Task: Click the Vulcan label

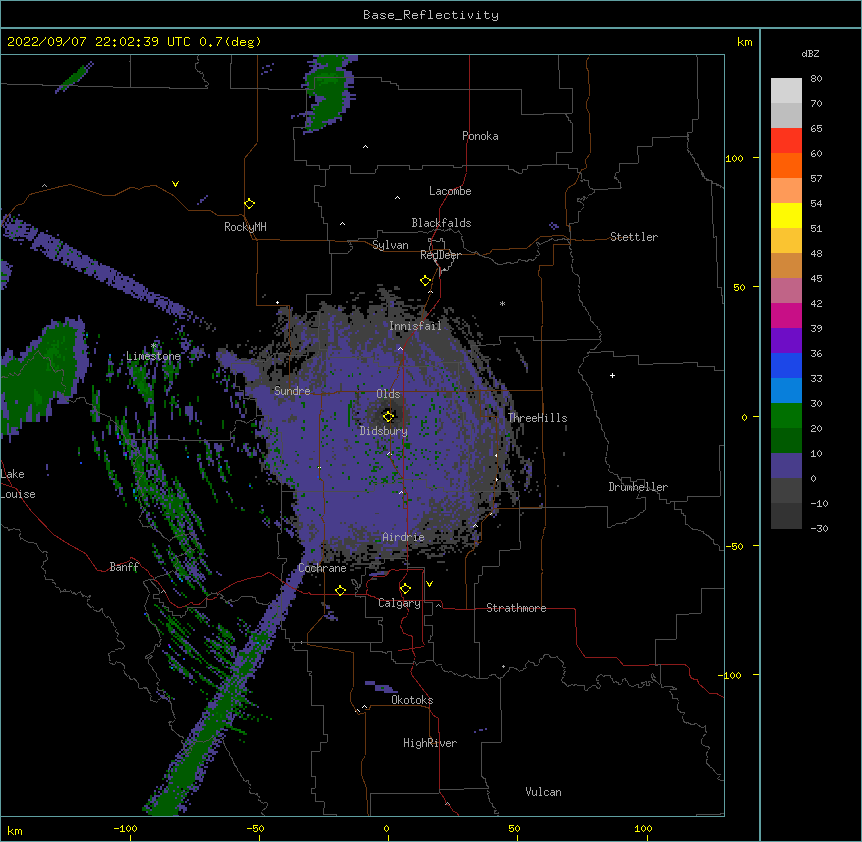Action: (x=543, y=792)
